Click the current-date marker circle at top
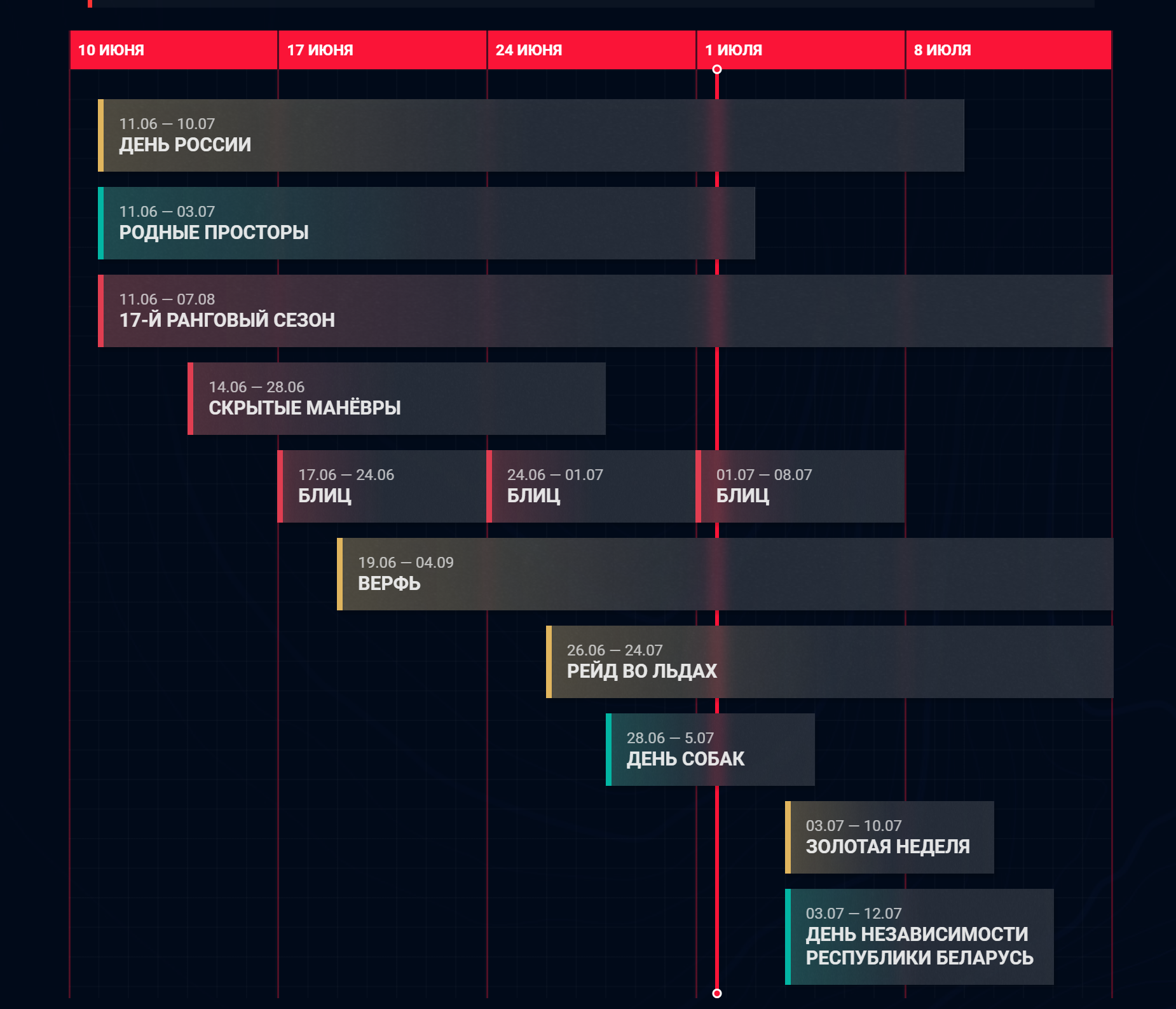This screenshot has height=1009, width=1176. [717, 69]
